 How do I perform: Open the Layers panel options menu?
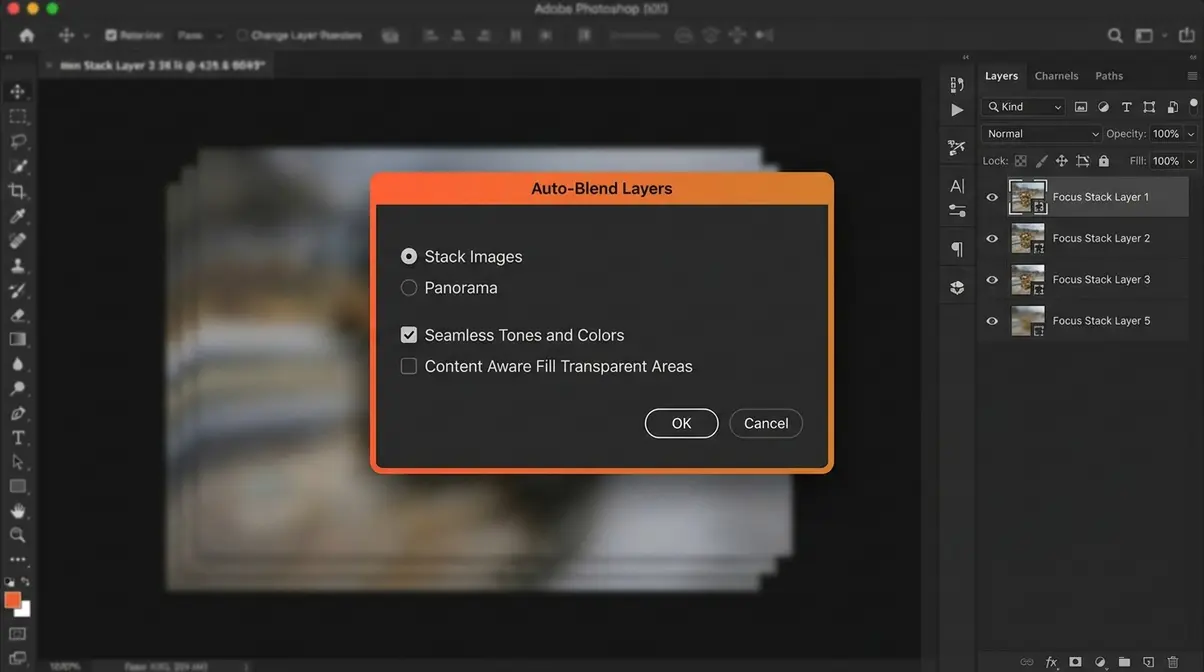(x=1192, y=76)
